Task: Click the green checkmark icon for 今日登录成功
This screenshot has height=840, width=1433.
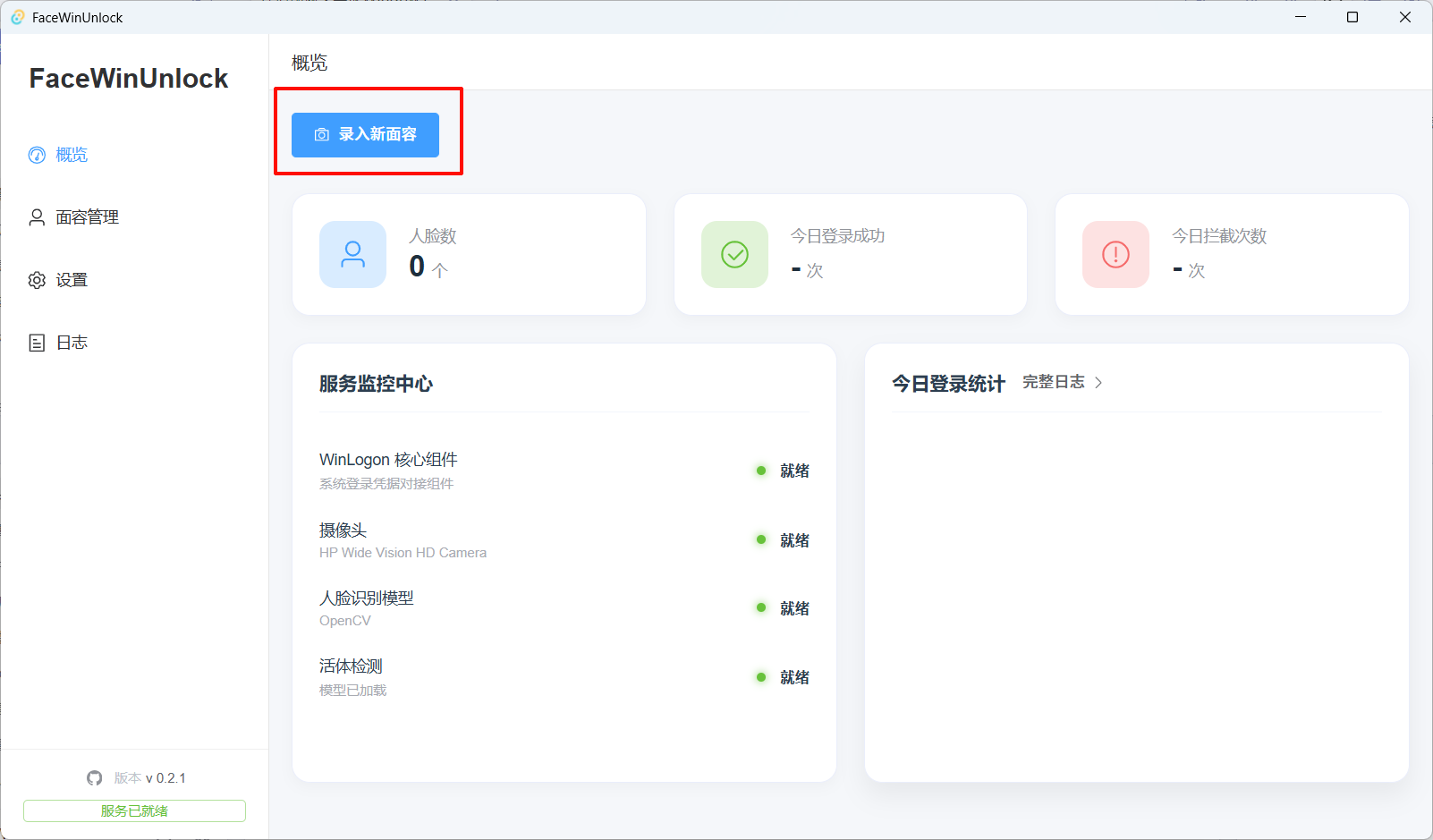Action: tap(734, 255)
